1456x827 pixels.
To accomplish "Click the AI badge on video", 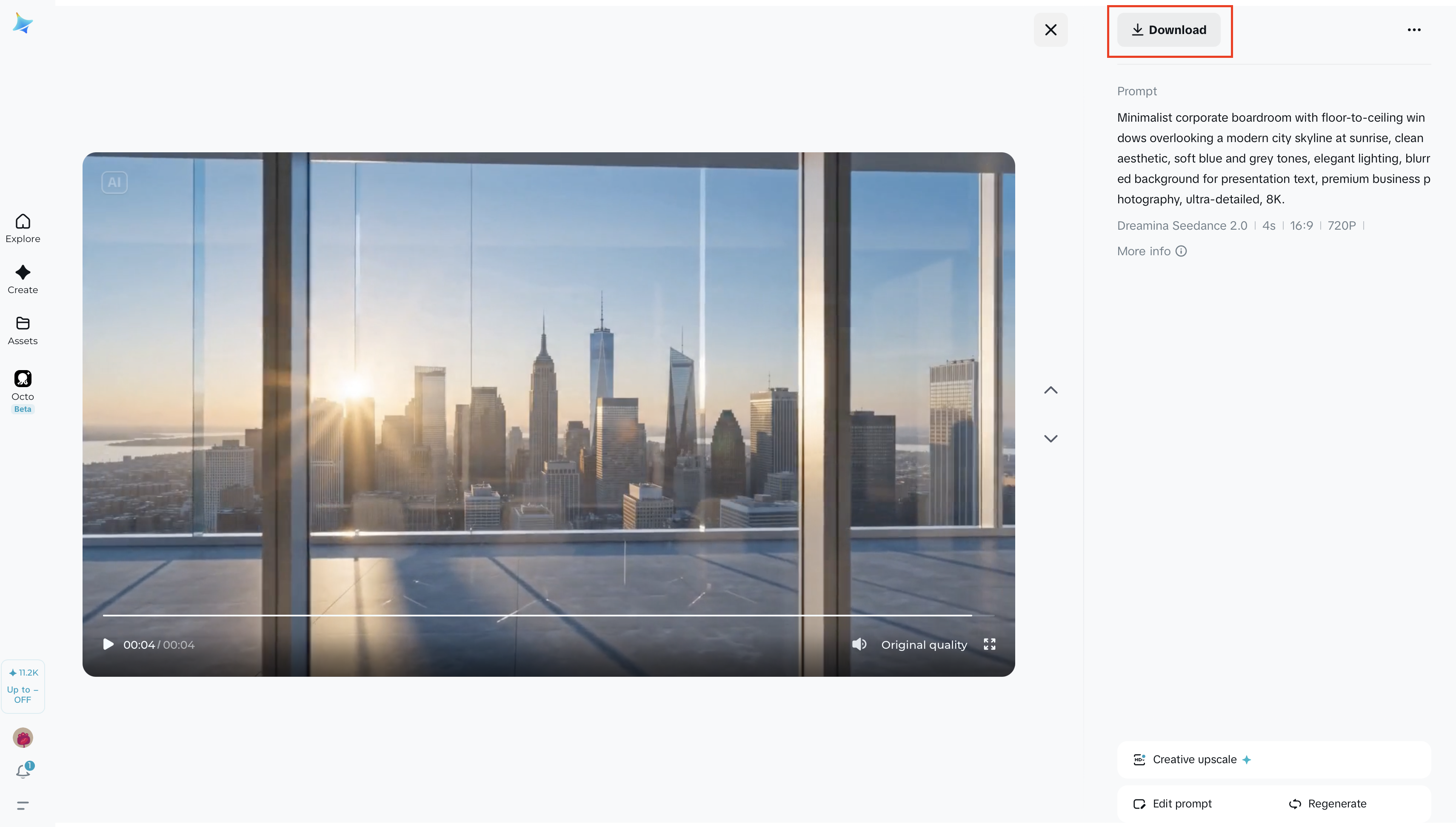I will 114,183.
